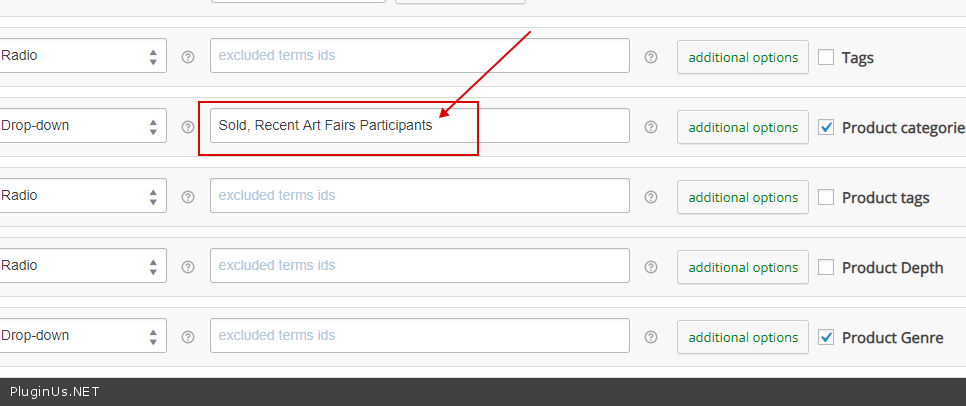Click help icon left of Product Genre excluded field

(x=188, y=337)
